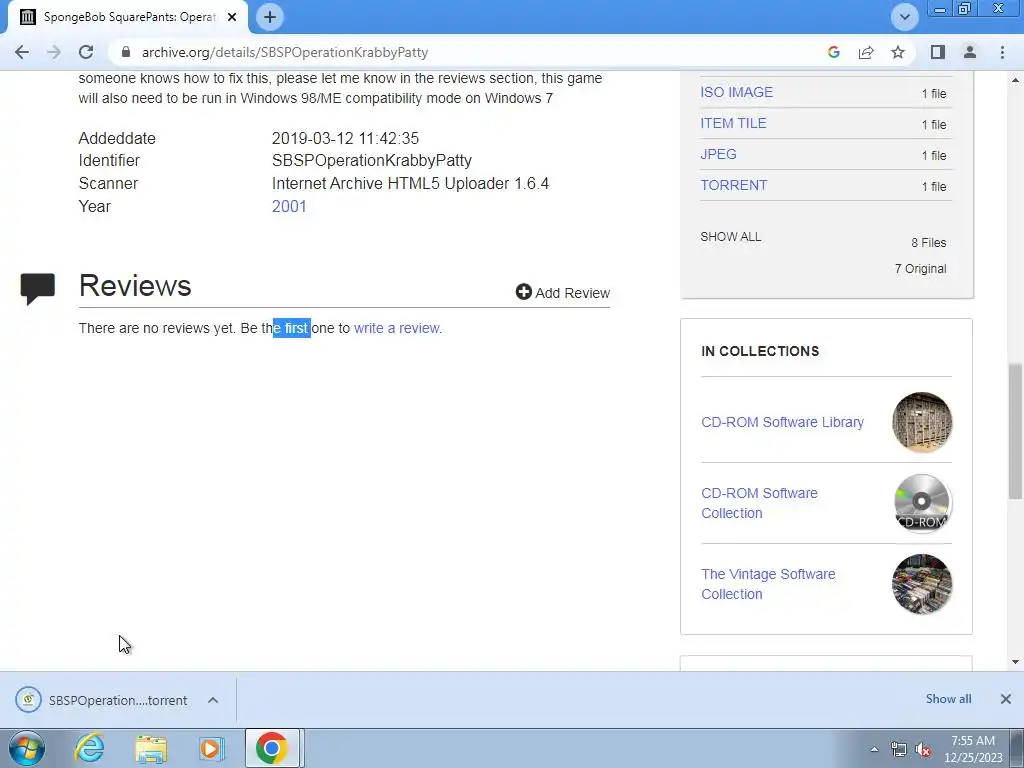Image resolution: width=1024 pixels, height=768 pixels.
Task: Click the address bar URL
Action: tap(285, 52)
